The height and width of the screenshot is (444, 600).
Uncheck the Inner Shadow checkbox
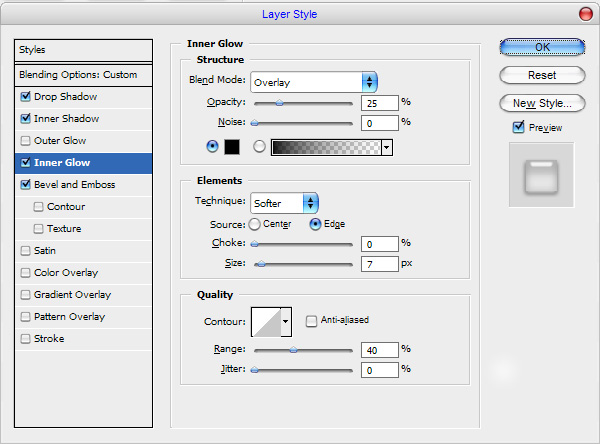pos(25,118)
